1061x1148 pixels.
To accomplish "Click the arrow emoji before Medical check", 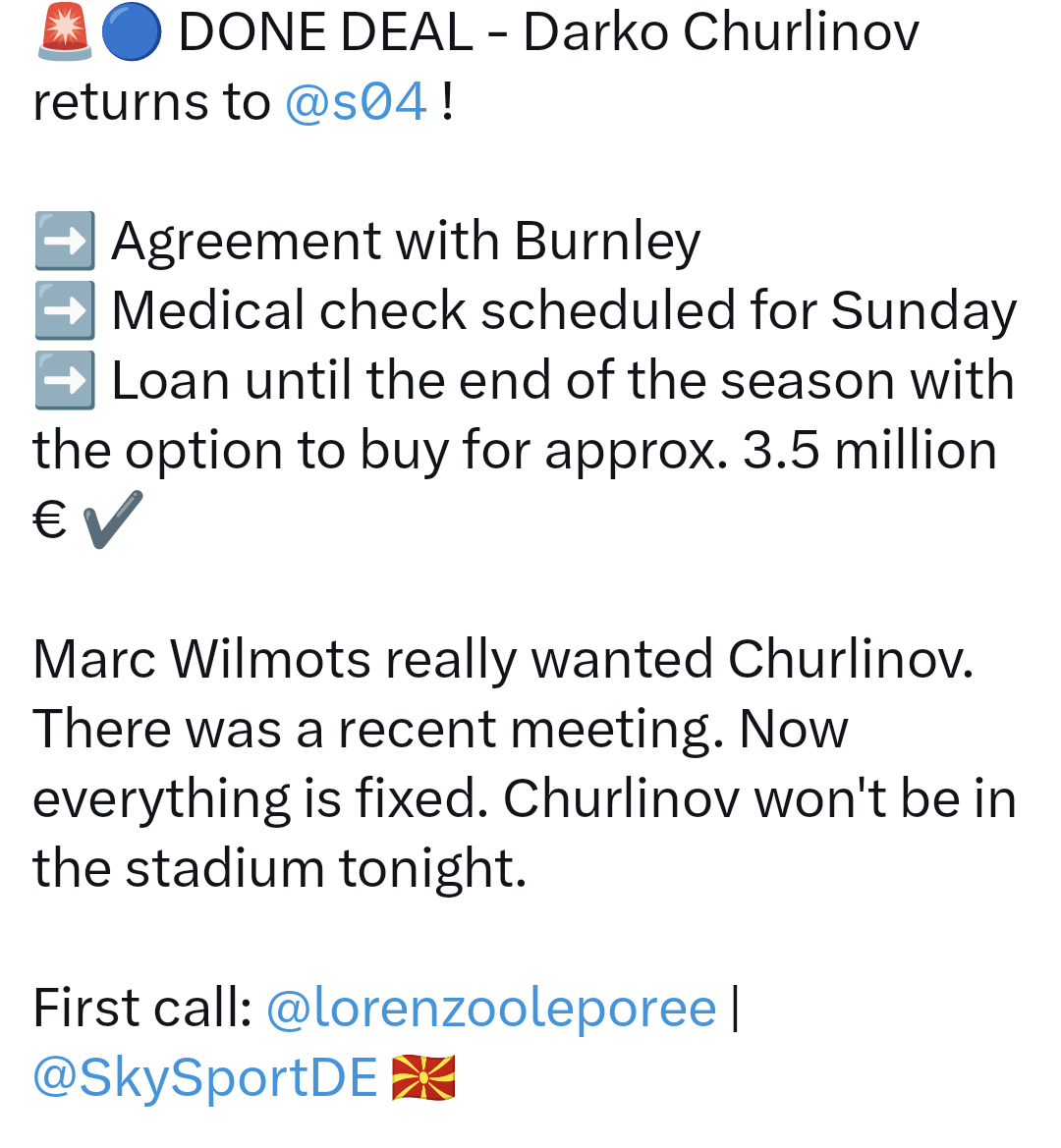I will click(x=65, y=310).
